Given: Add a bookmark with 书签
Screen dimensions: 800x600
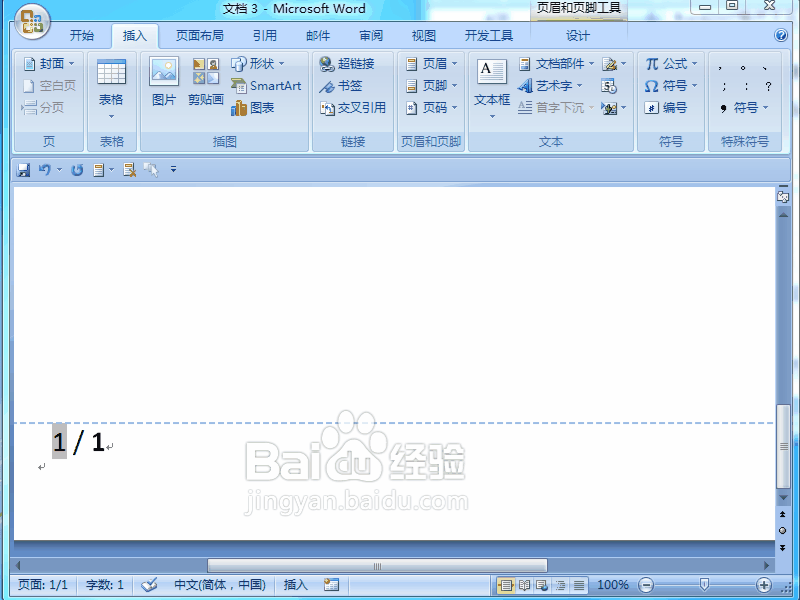Looking at the screenshot, I should [341, 86].
